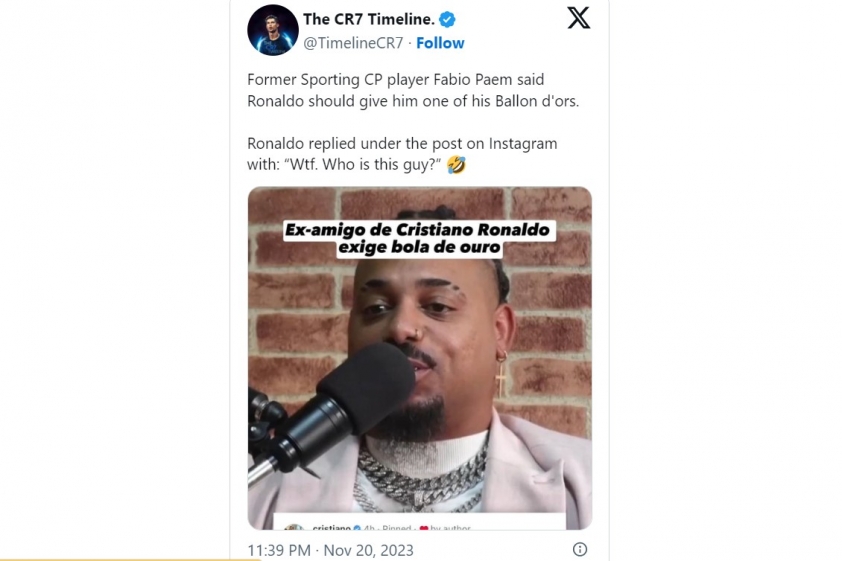Click the rolling-laughing emoji in tweet
This screenshot has height=561, width=842.
click(456, 164)
